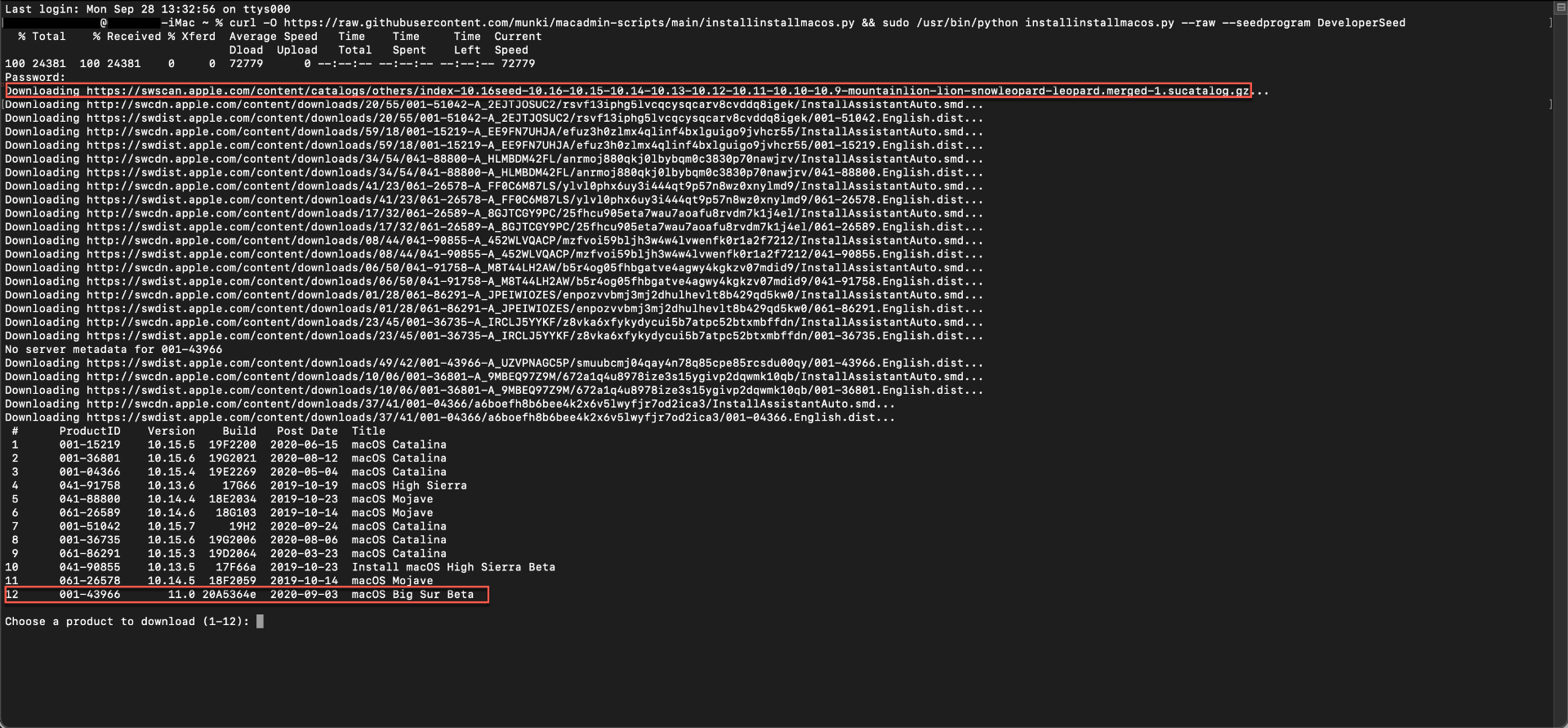Click the 'macOS Big Sur Beta' title
The image size is (1568, 728).
(x=412, y=595)
